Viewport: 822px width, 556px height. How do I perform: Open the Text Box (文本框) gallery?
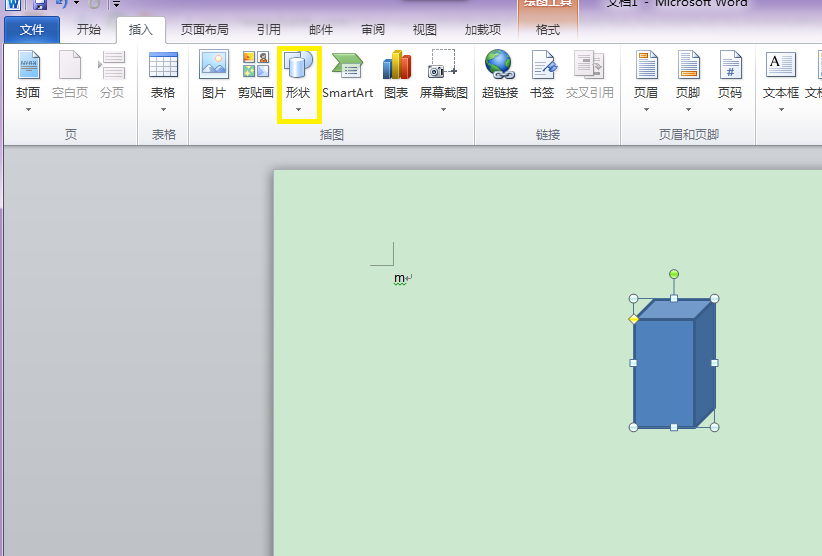[781, 82]
